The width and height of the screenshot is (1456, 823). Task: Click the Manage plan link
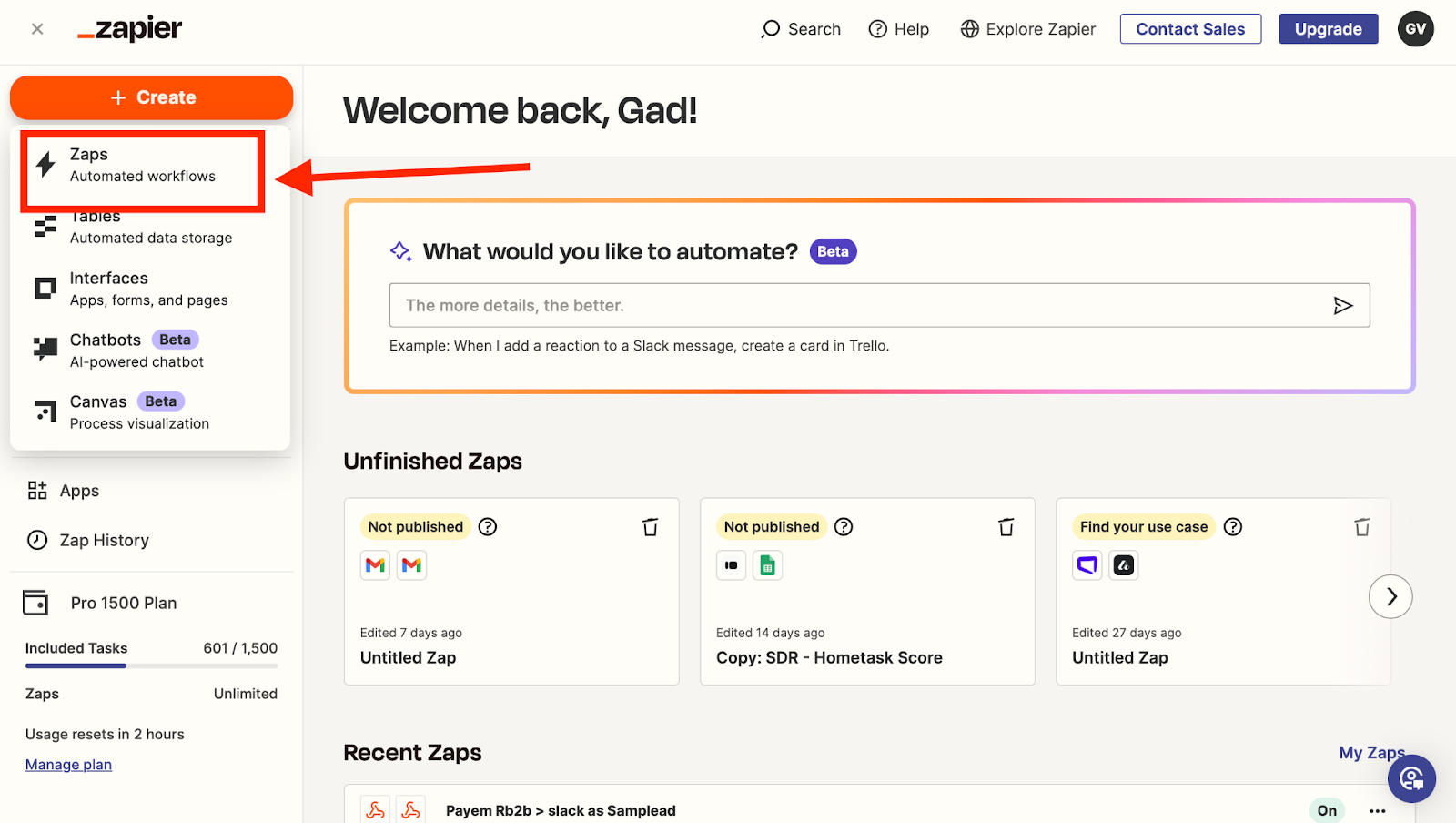pos(68,765)
